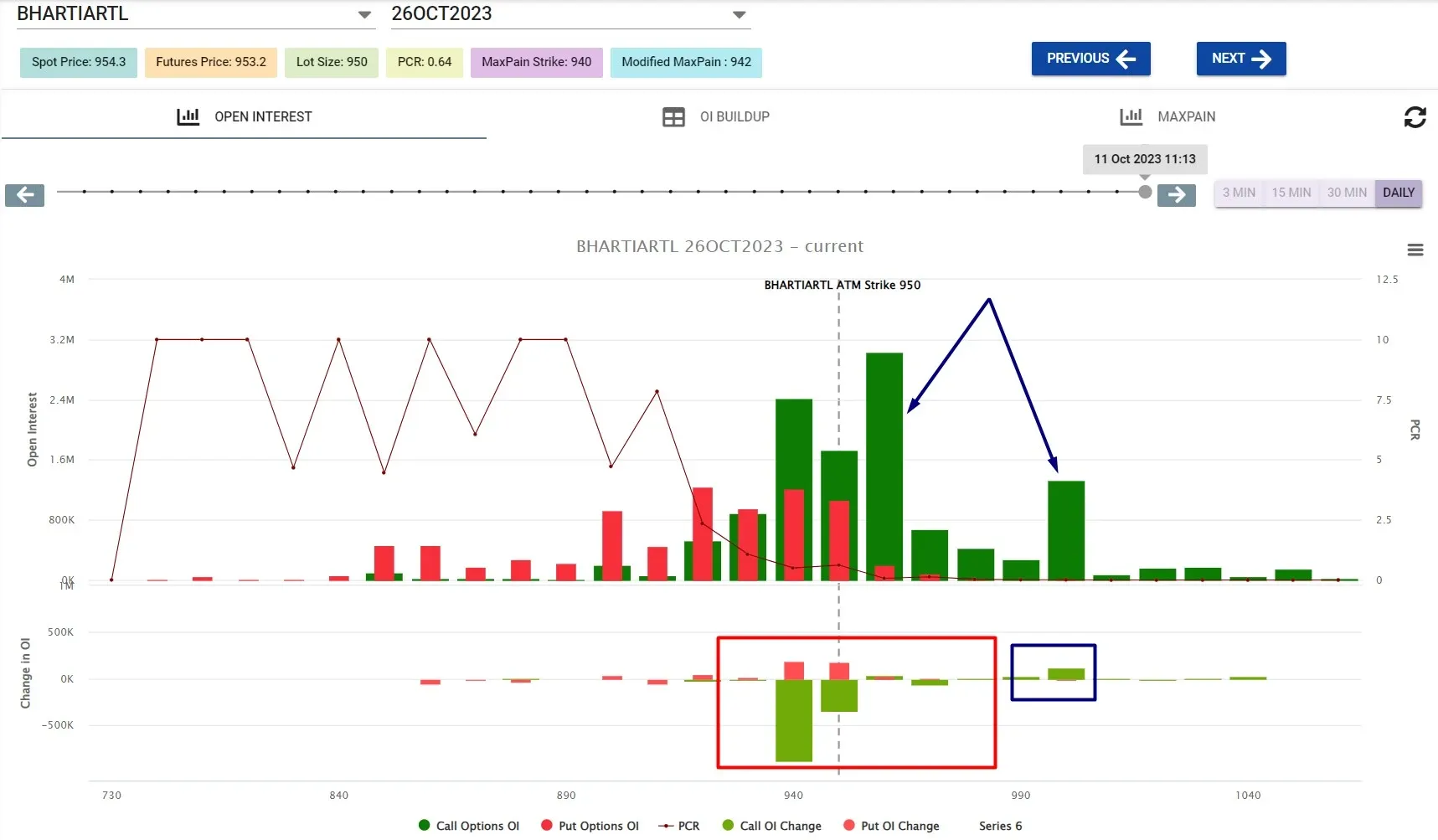Screen dimensions: 1438x840
Task: Click the 990 strike axis label
Action: [x=1021, y=796]
